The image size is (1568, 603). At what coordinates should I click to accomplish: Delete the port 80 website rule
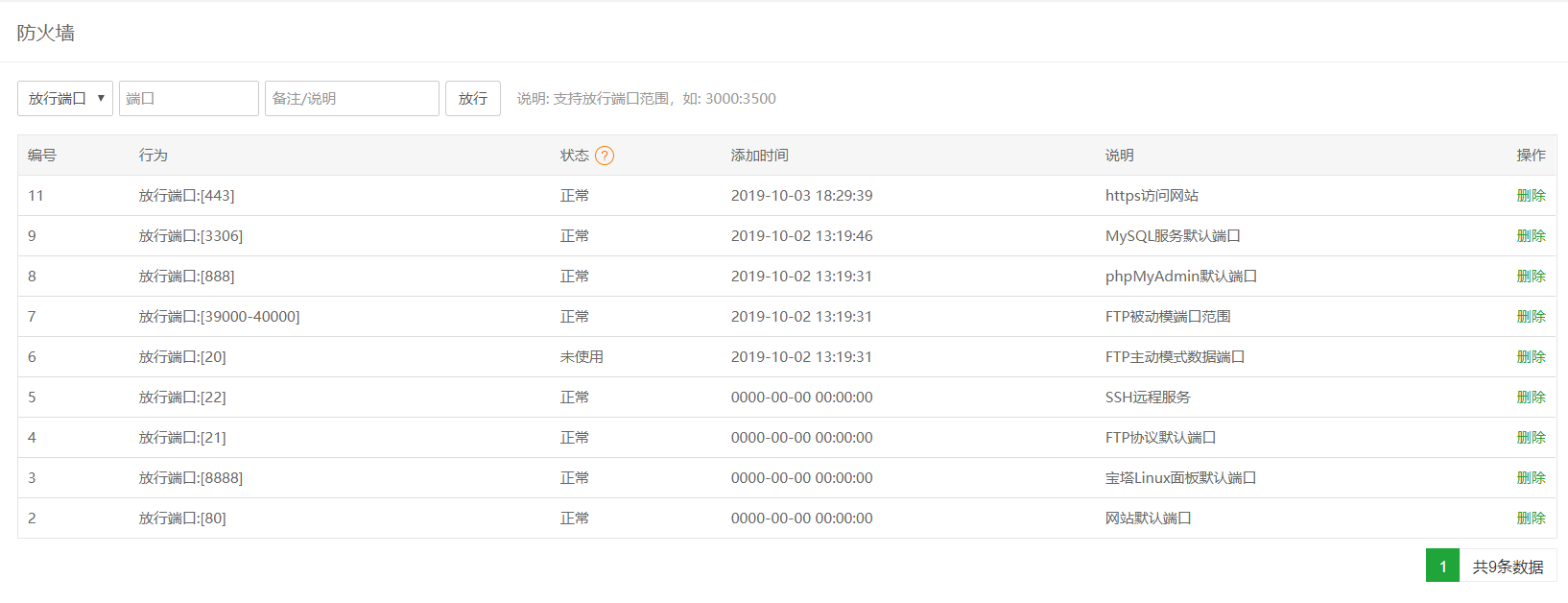pyautogui.click(x=1531, y=519)
